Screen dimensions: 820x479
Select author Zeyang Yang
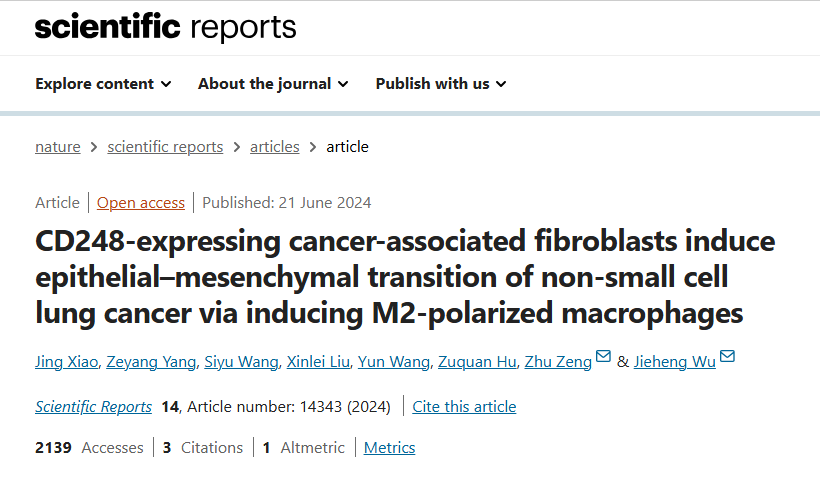pos(151,361)
